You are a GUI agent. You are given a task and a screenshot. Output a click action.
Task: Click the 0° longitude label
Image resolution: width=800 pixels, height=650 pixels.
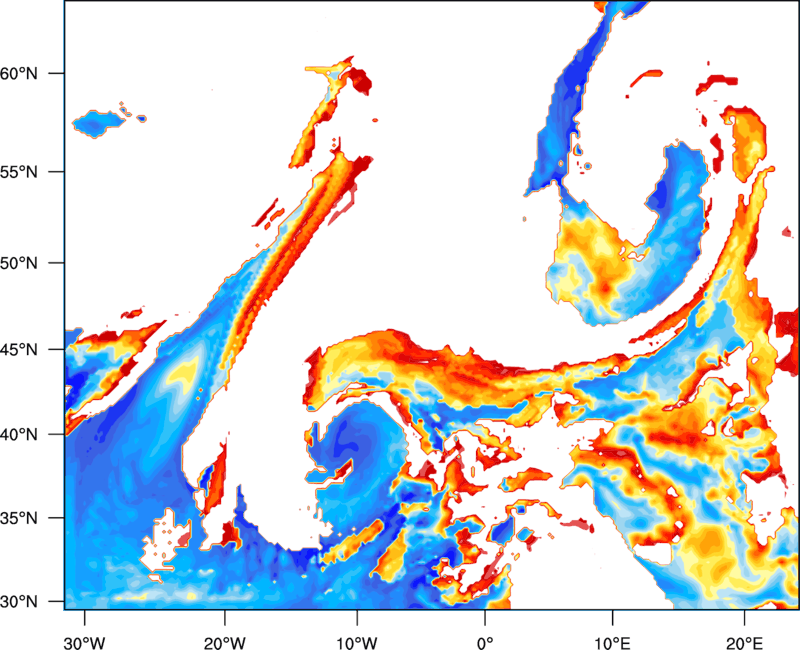click(485, 643)
